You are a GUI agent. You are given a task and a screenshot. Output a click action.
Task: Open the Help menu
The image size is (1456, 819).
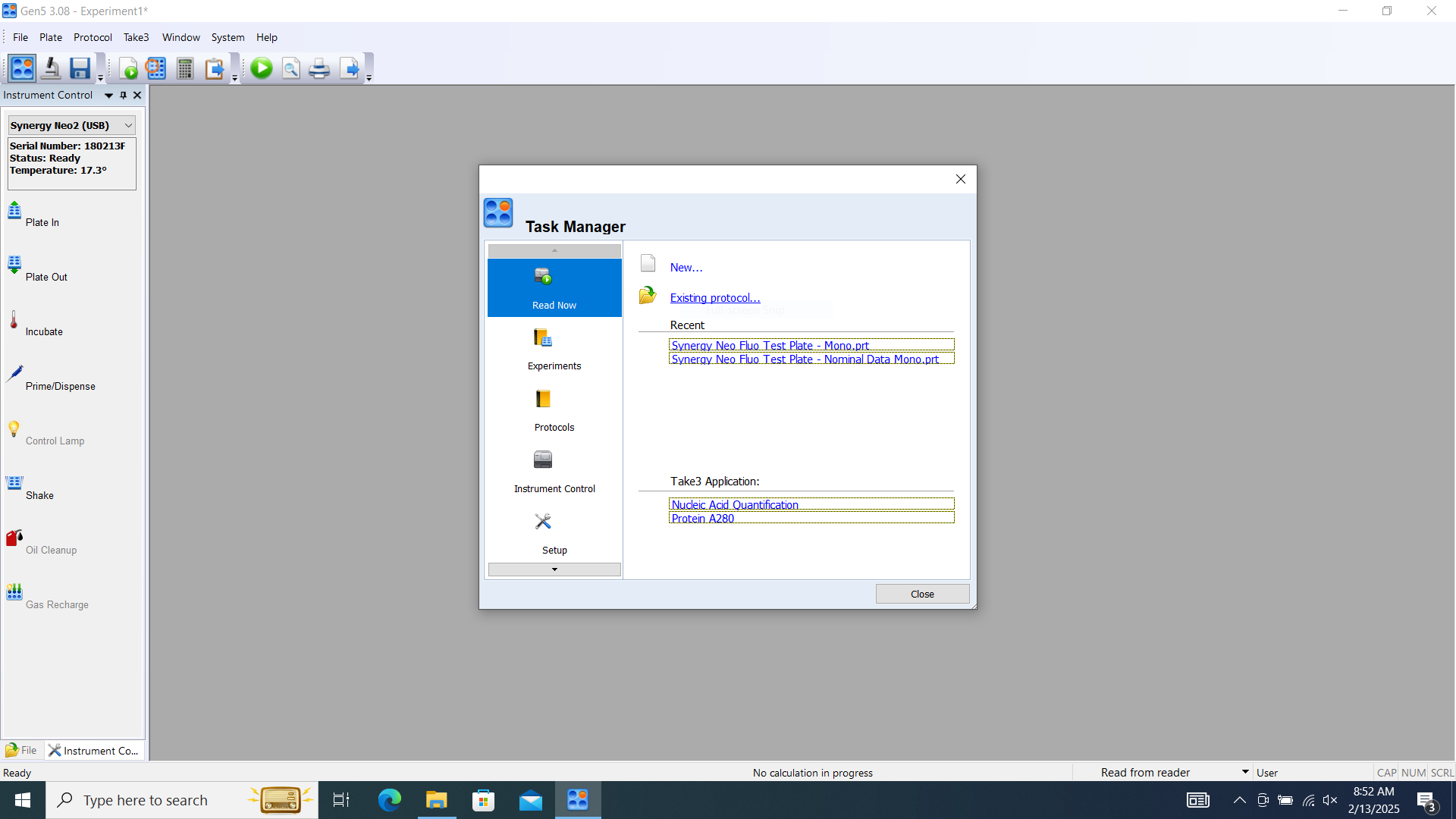(x=267, y=37)
